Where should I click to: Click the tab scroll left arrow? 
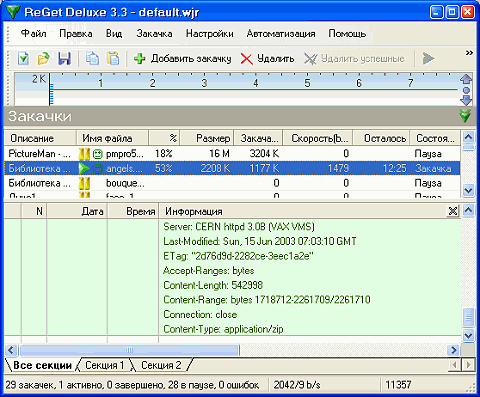(x=454, y=365)
